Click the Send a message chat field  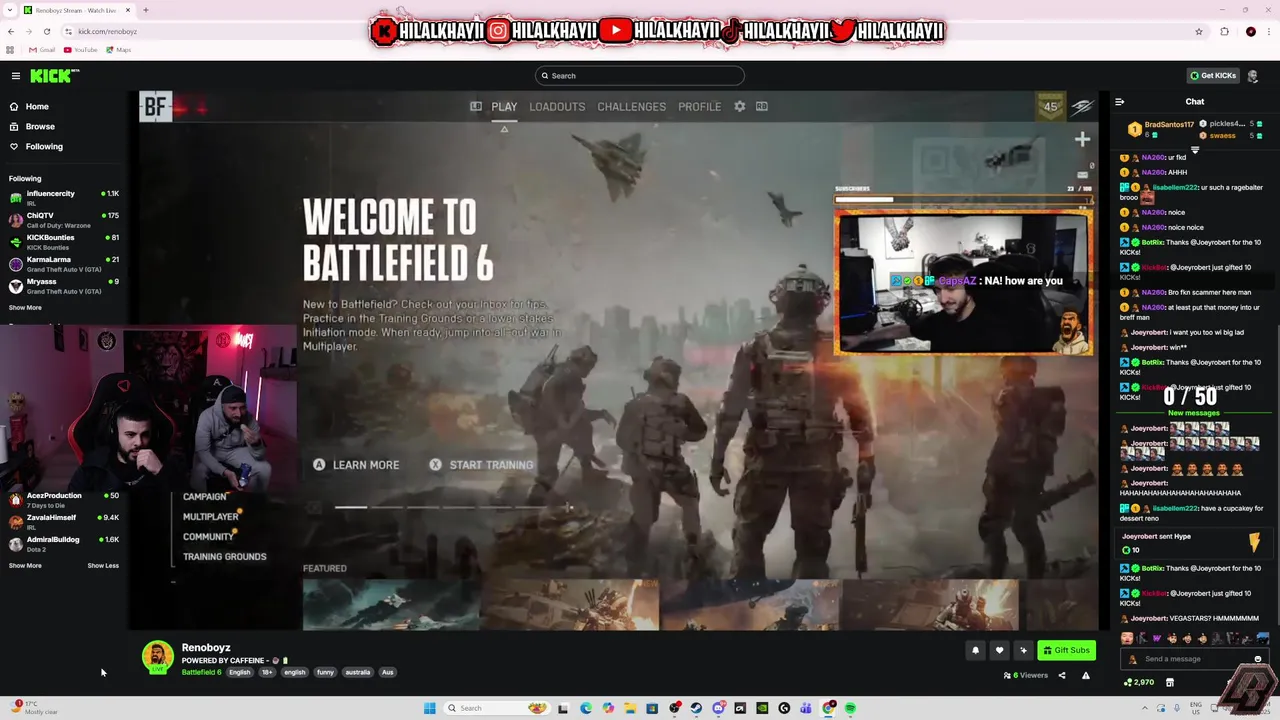tap(1195, 659)
